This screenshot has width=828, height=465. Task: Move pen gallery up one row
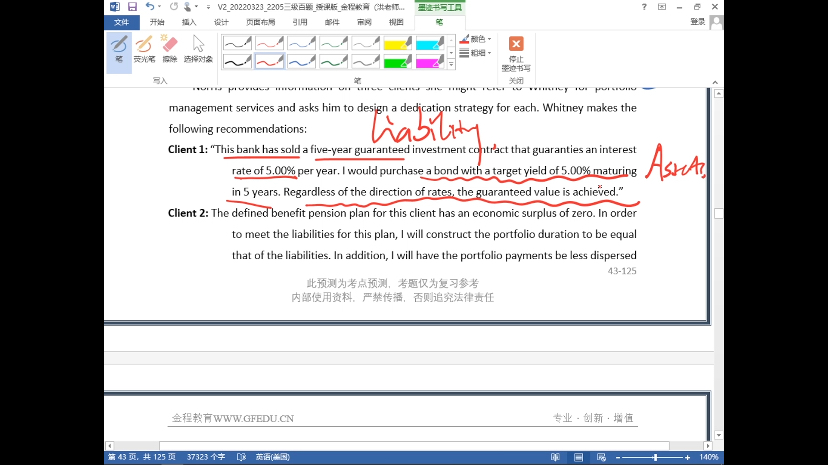(451, 40)
